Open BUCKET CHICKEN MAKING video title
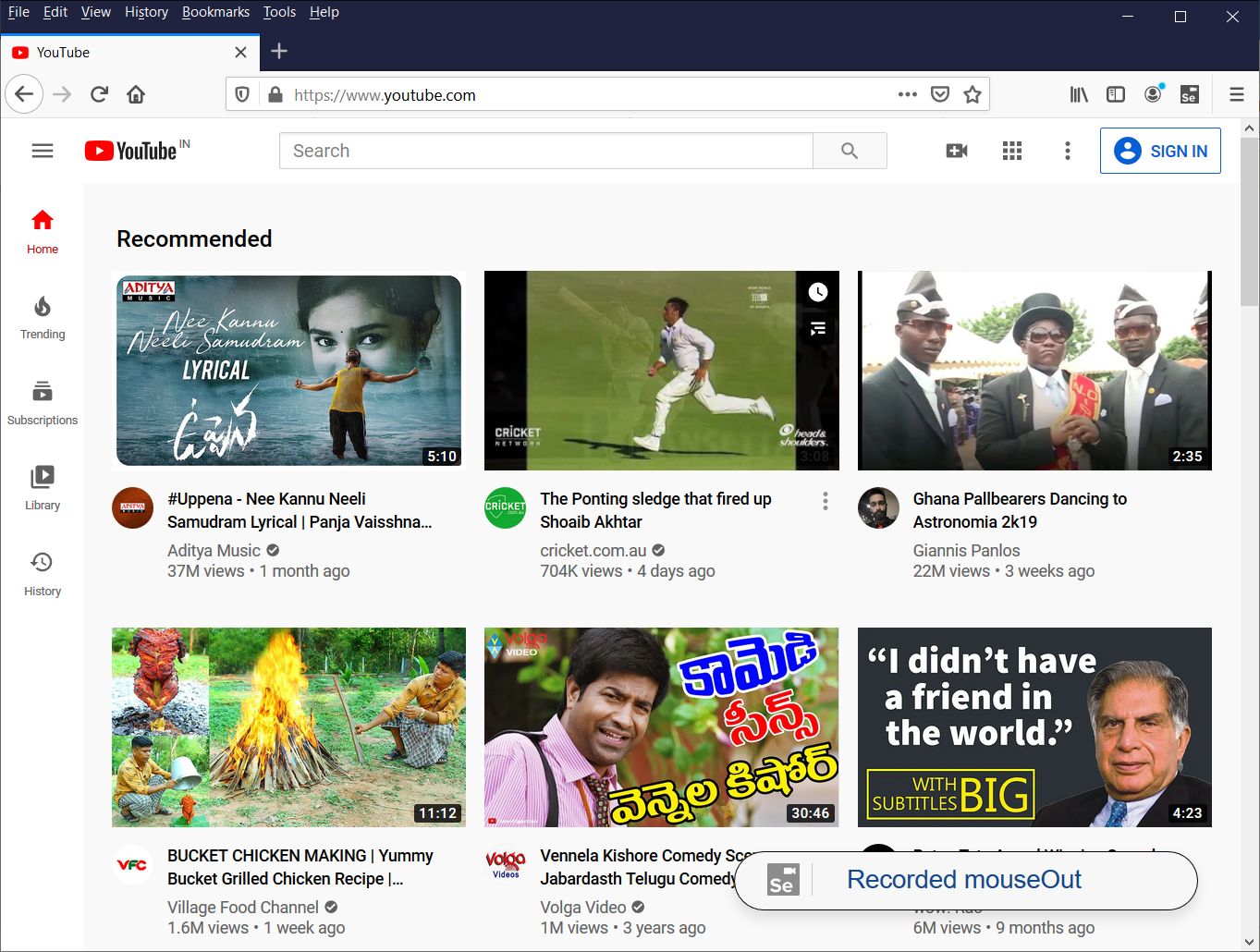The height and width of the screenshot is (952, 1260). coord(300,867)
